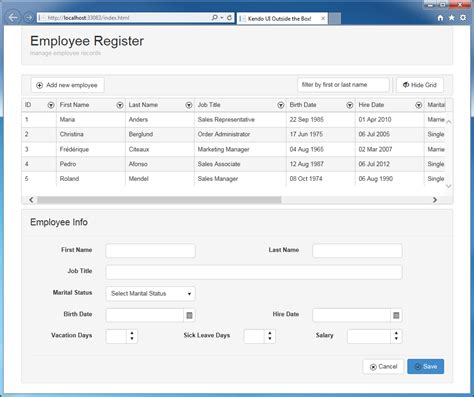Click the grid horizontal scroll left arrow
Screen dimensions: 474x397
[x=31, y=200]
